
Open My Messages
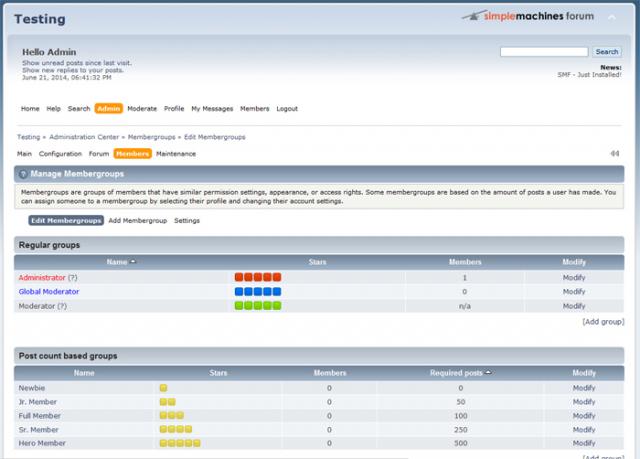pos(212,109)
